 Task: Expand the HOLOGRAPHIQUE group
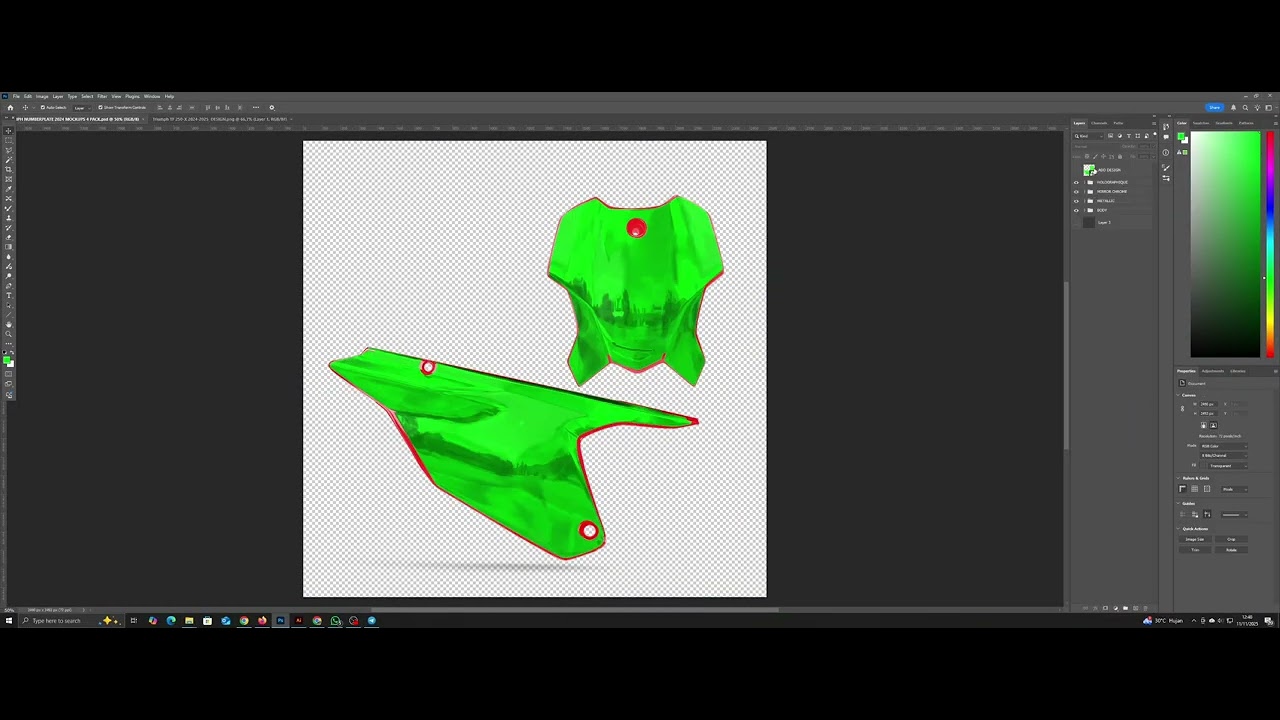1084,182
